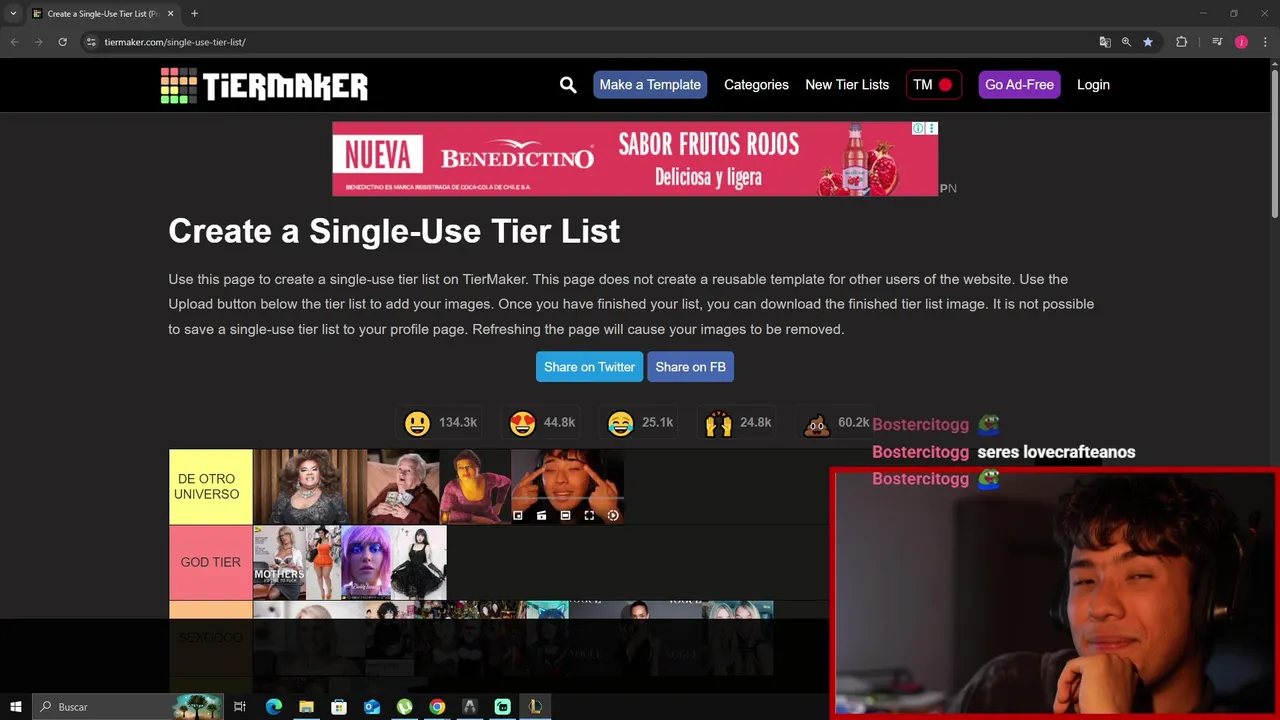Open the Chrome profile avatar
This screenshot has width=1280, height=720.
(x=1241, y=42)
